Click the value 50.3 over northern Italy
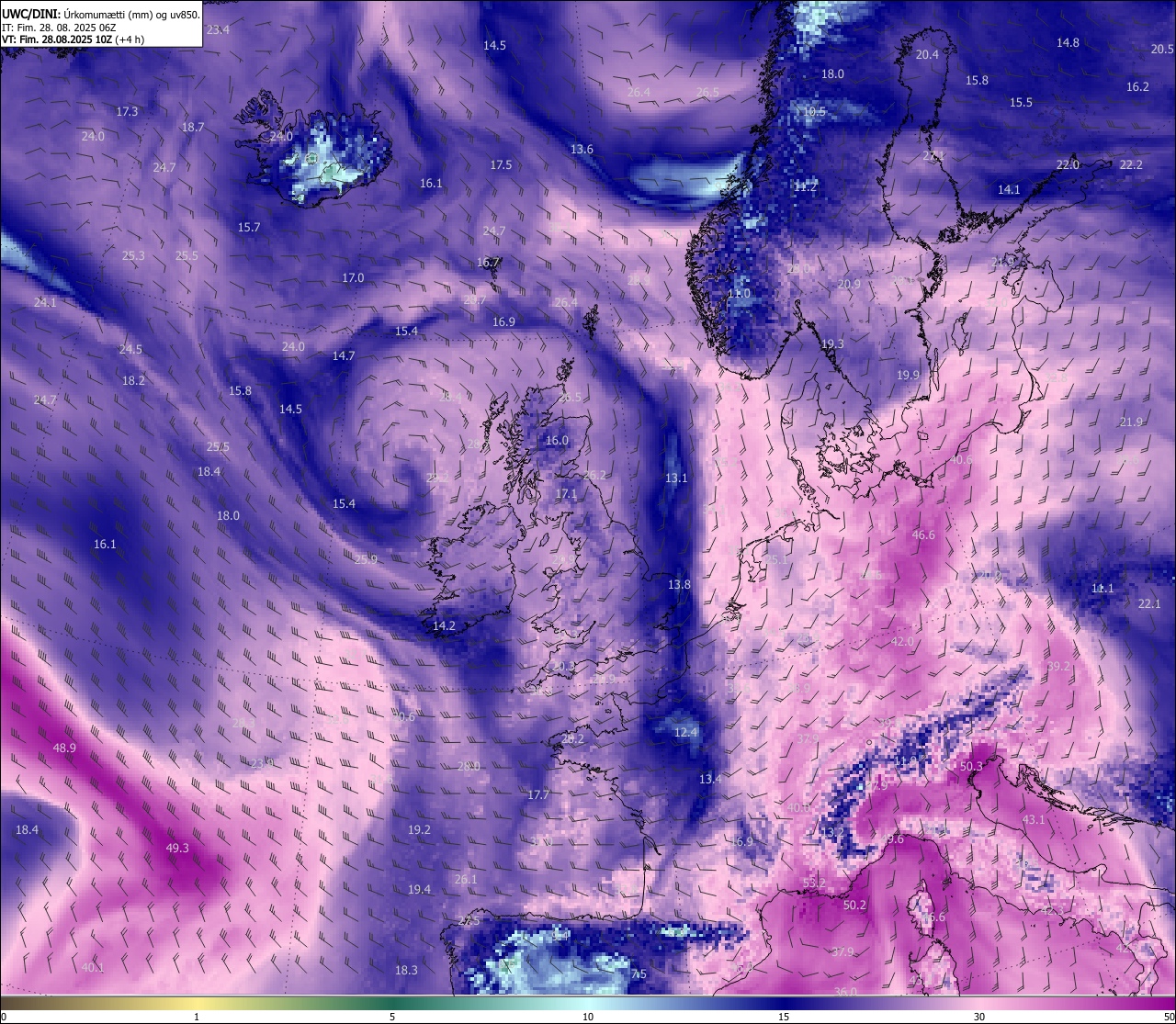1176x1024 pixels. tap(971, 766)
